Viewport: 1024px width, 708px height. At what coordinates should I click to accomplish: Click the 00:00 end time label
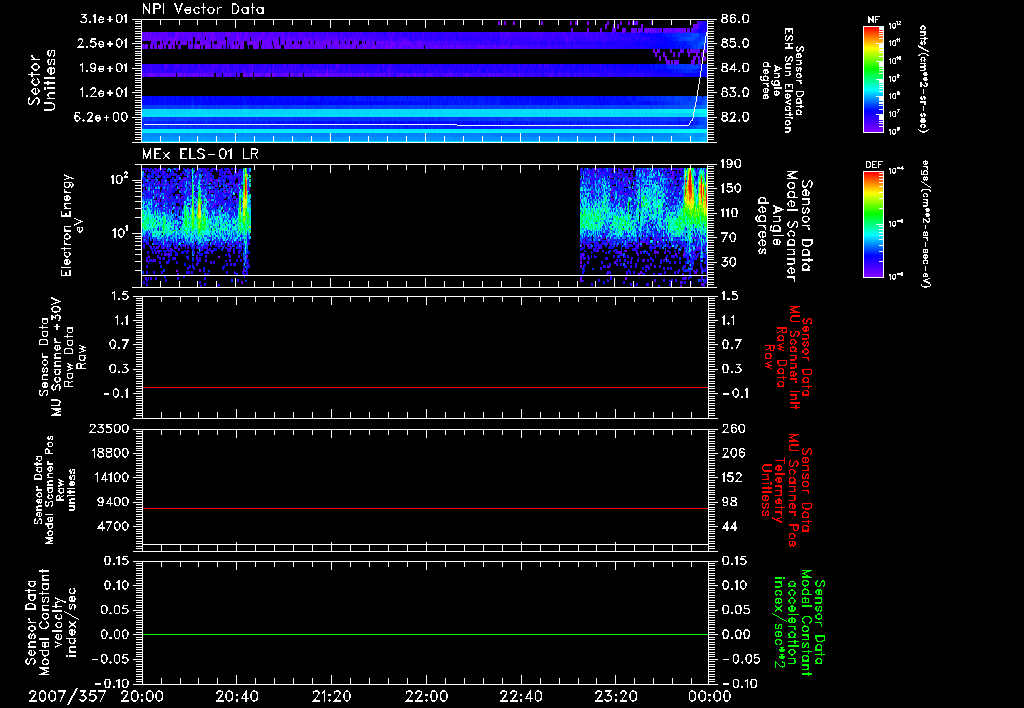[711, 695]
